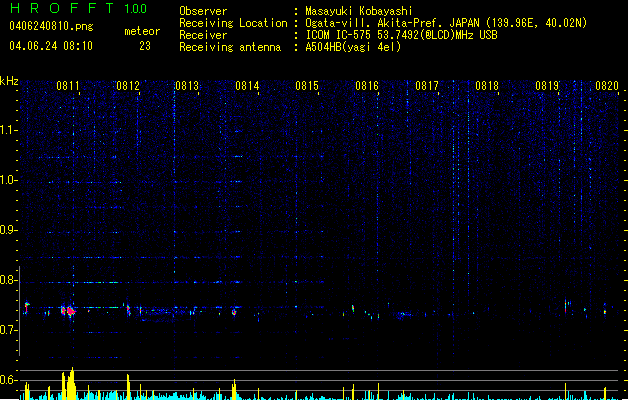Click the 0.9 frequency axis label
The height and width of the screenshot is (400, 629).
point(9,230)
